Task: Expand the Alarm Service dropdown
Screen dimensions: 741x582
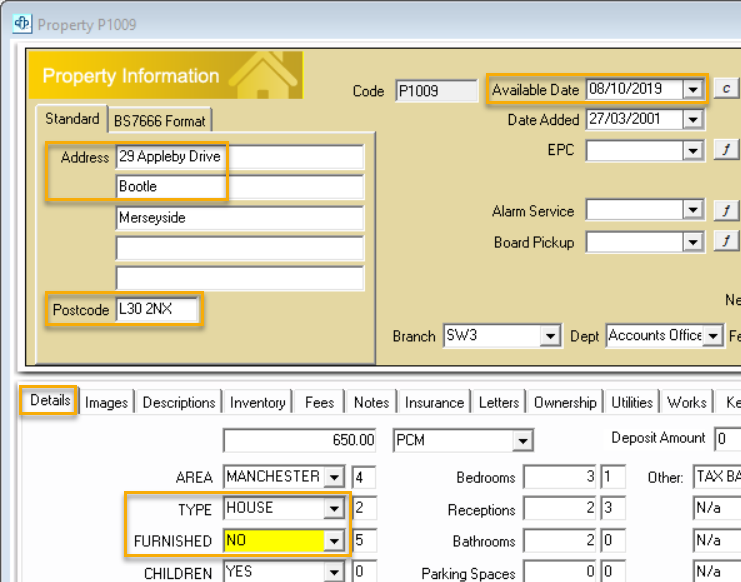Action: 693,210
